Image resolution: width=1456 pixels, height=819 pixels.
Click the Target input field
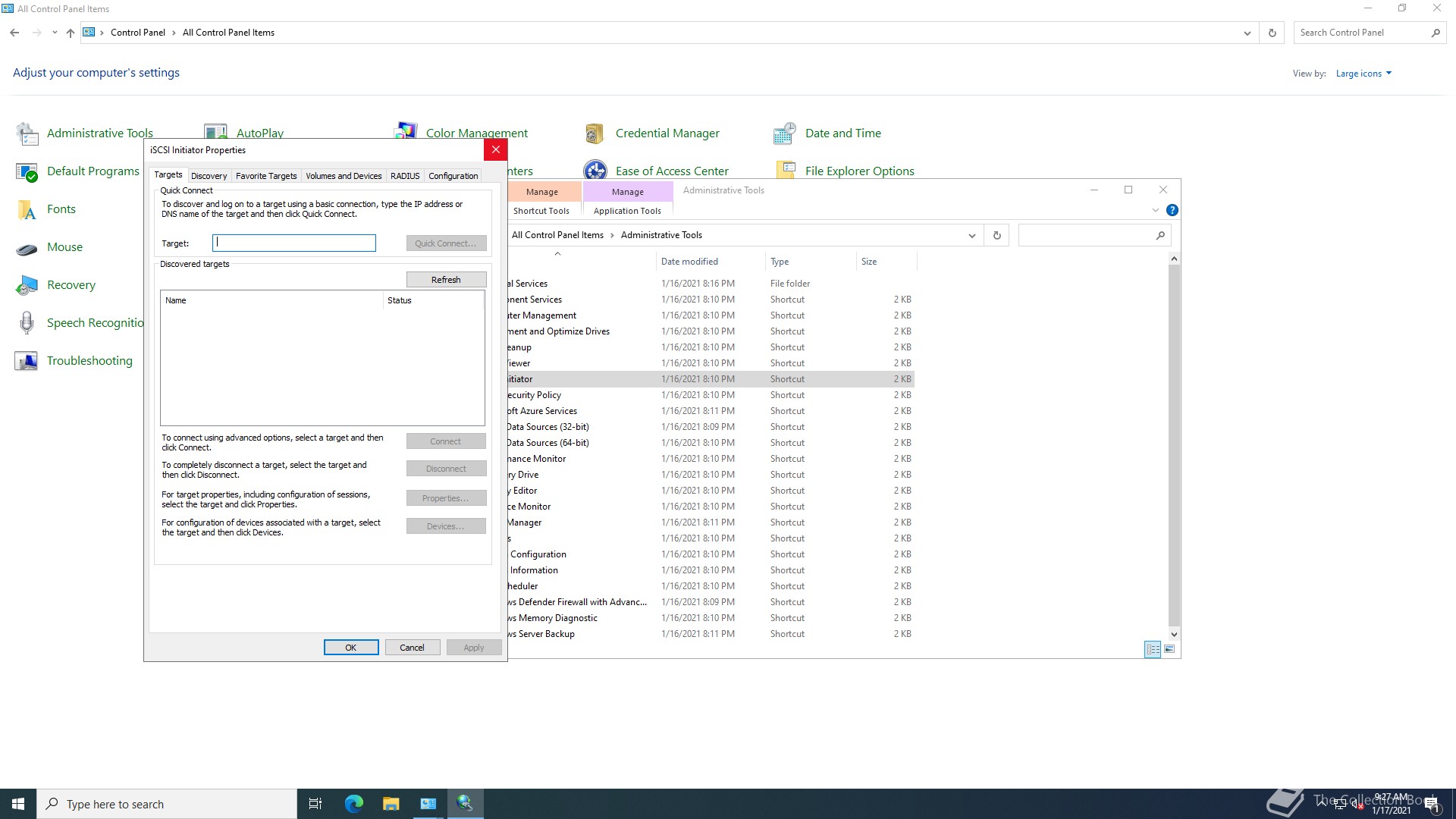[x=294, y=243]
